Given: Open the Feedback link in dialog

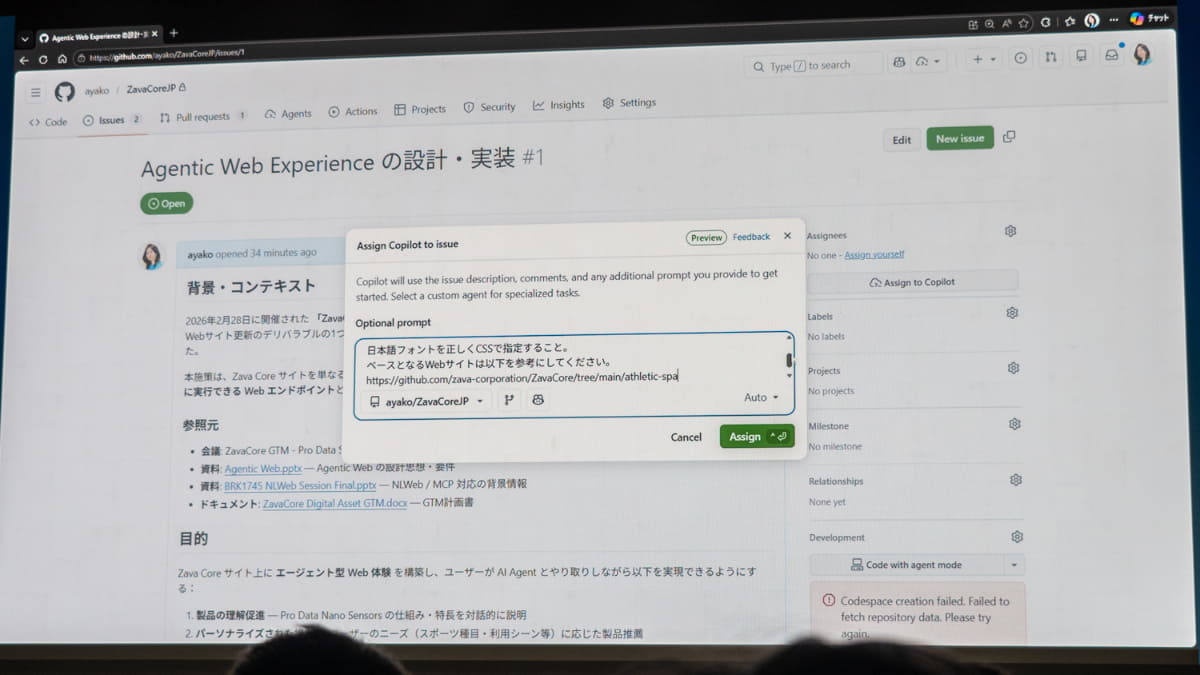Looking at the screenshot, I should (x=751, y=237).
